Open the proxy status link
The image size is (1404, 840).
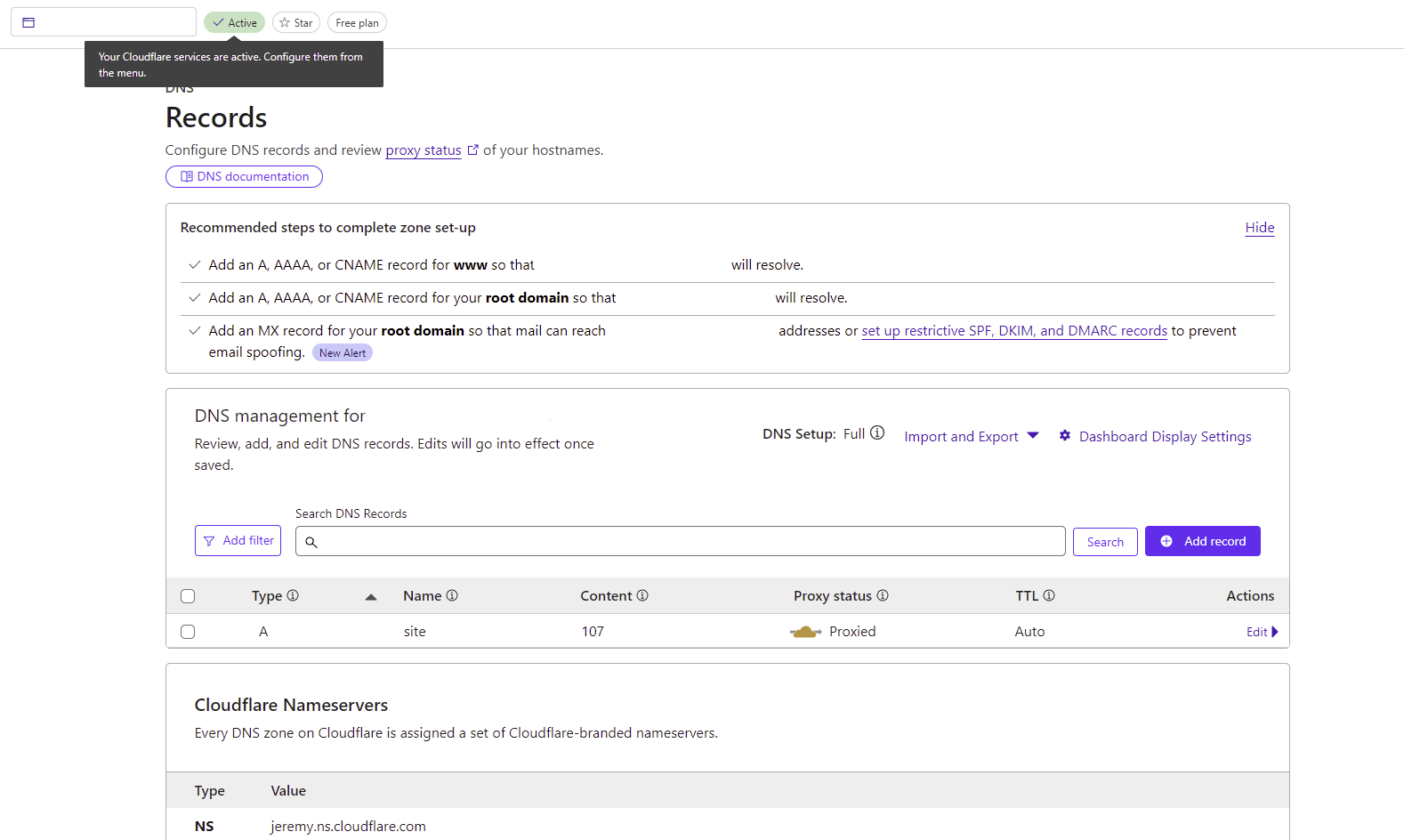(x=424, y=150)
